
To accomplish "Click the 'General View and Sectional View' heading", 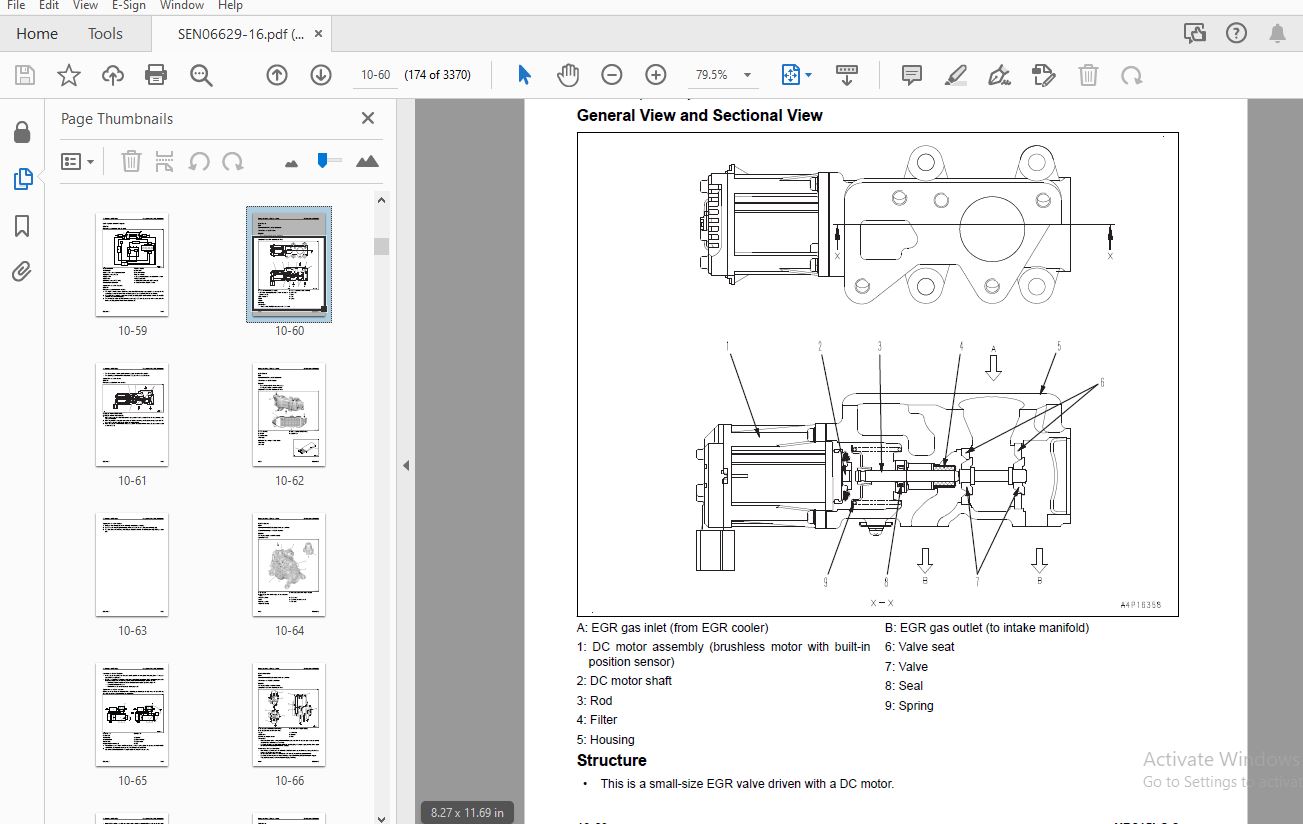I will tap(699, 115).
